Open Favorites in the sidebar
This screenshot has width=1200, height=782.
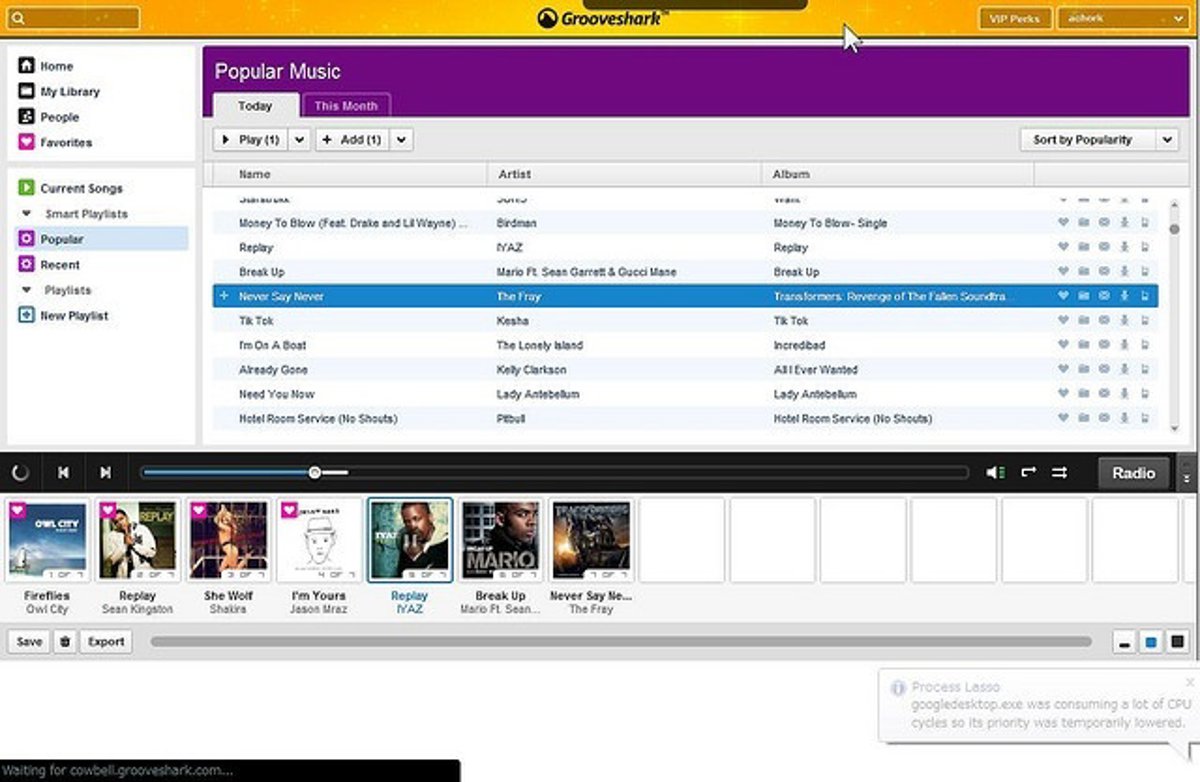point(65,143)
